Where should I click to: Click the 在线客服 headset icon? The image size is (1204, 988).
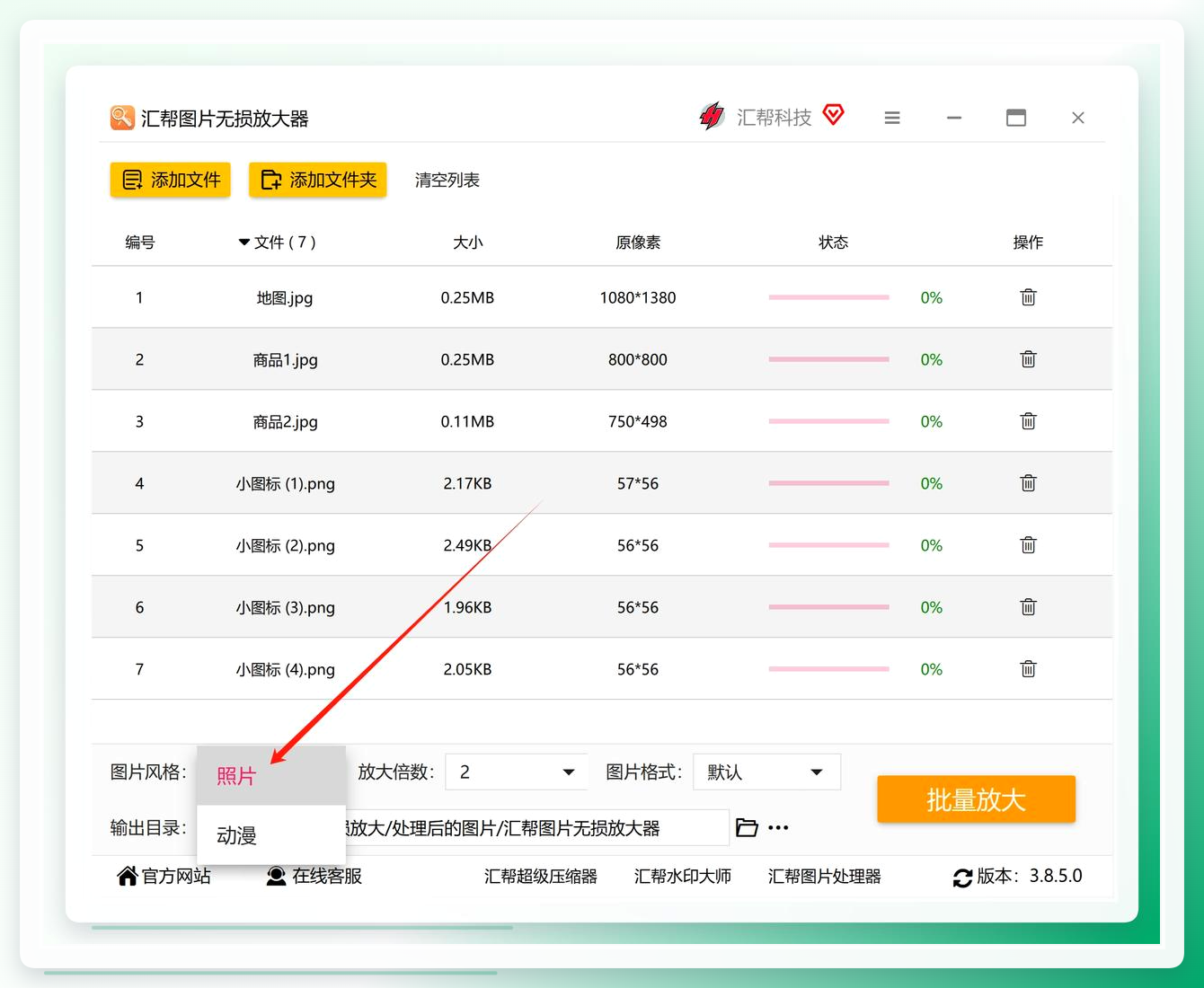276,876
